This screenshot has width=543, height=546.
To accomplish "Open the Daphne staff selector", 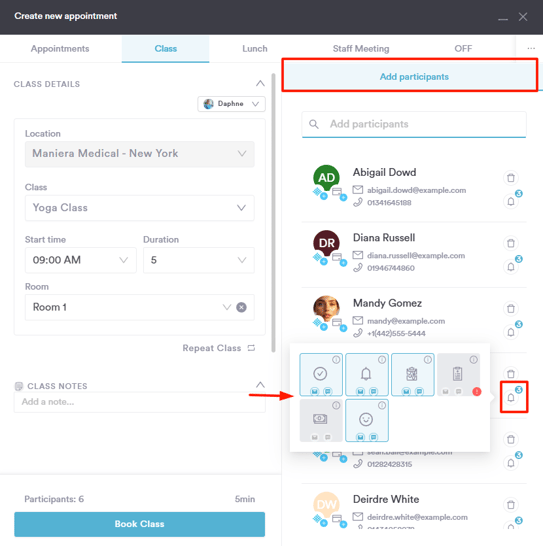I will 231,104.
